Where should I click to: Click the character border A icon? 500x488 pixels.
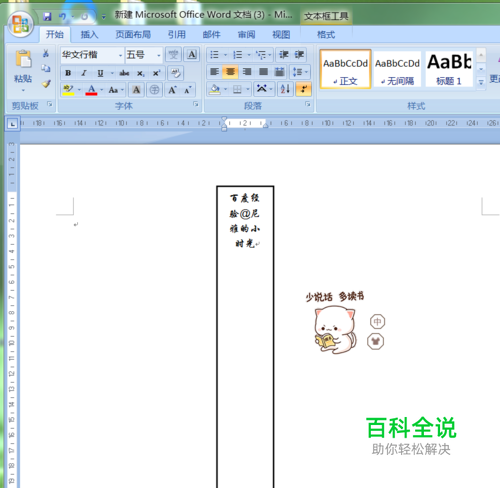tap(192, 55)
